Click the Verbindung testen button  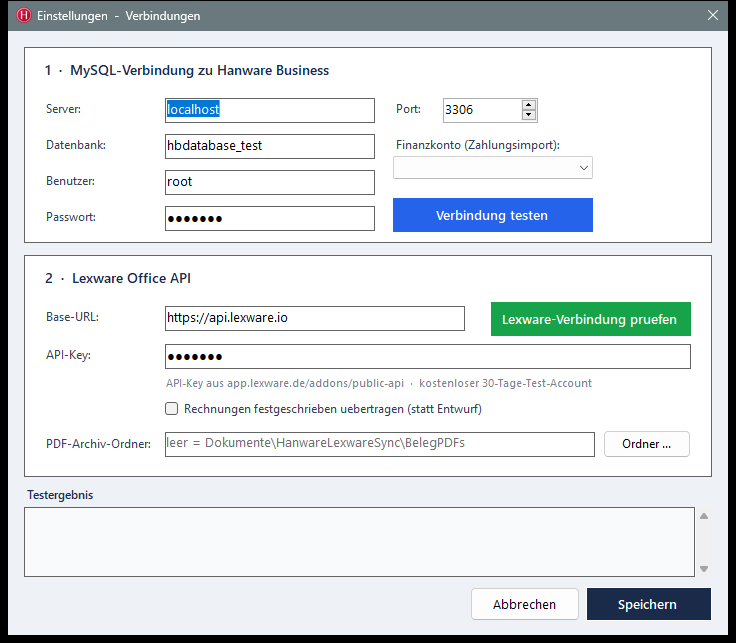(x=492, y=215)
